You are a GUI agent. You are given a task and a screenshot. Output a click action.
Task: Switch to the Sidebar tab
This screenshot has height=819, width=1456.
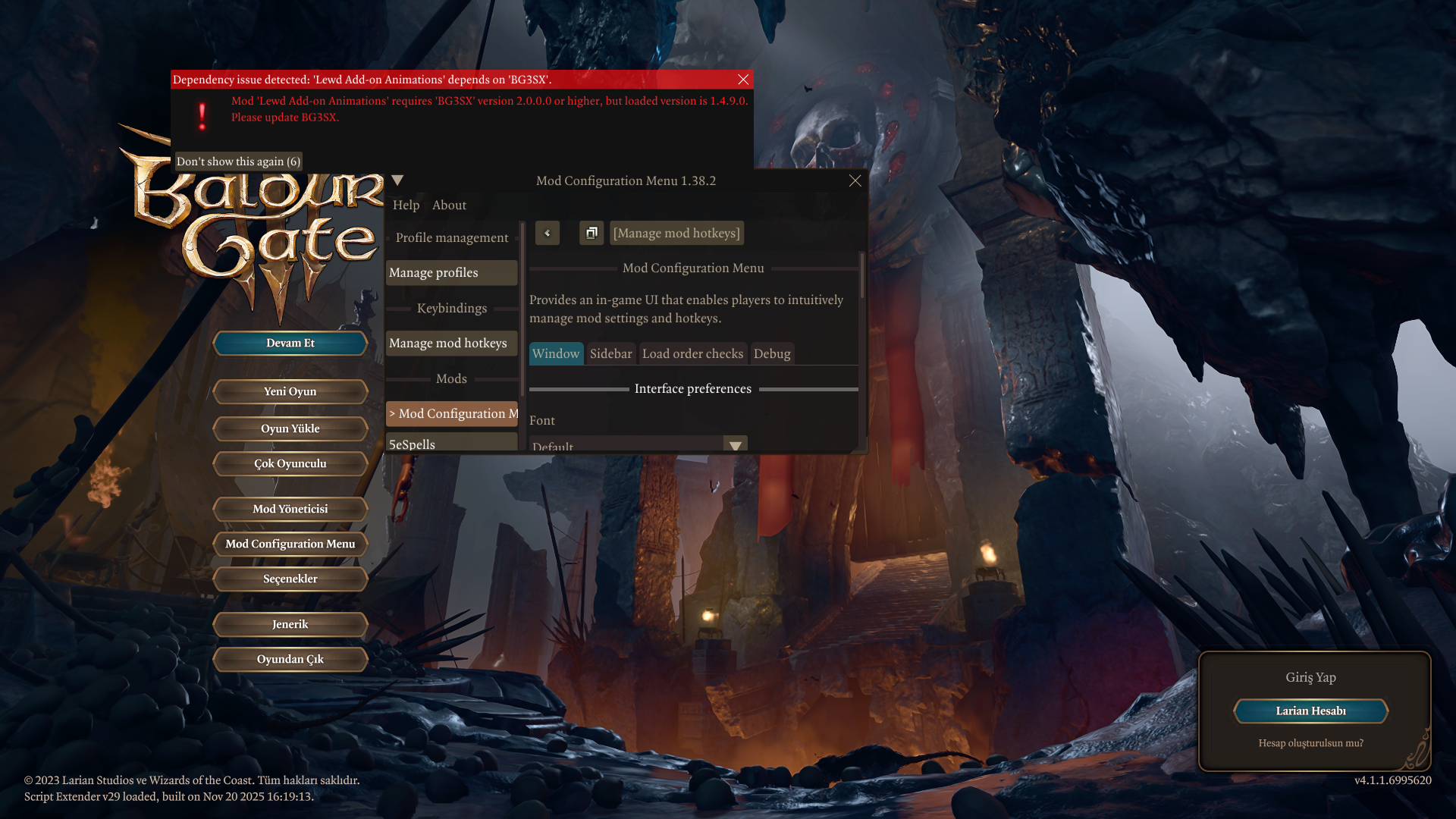click(x=611, y=353)
